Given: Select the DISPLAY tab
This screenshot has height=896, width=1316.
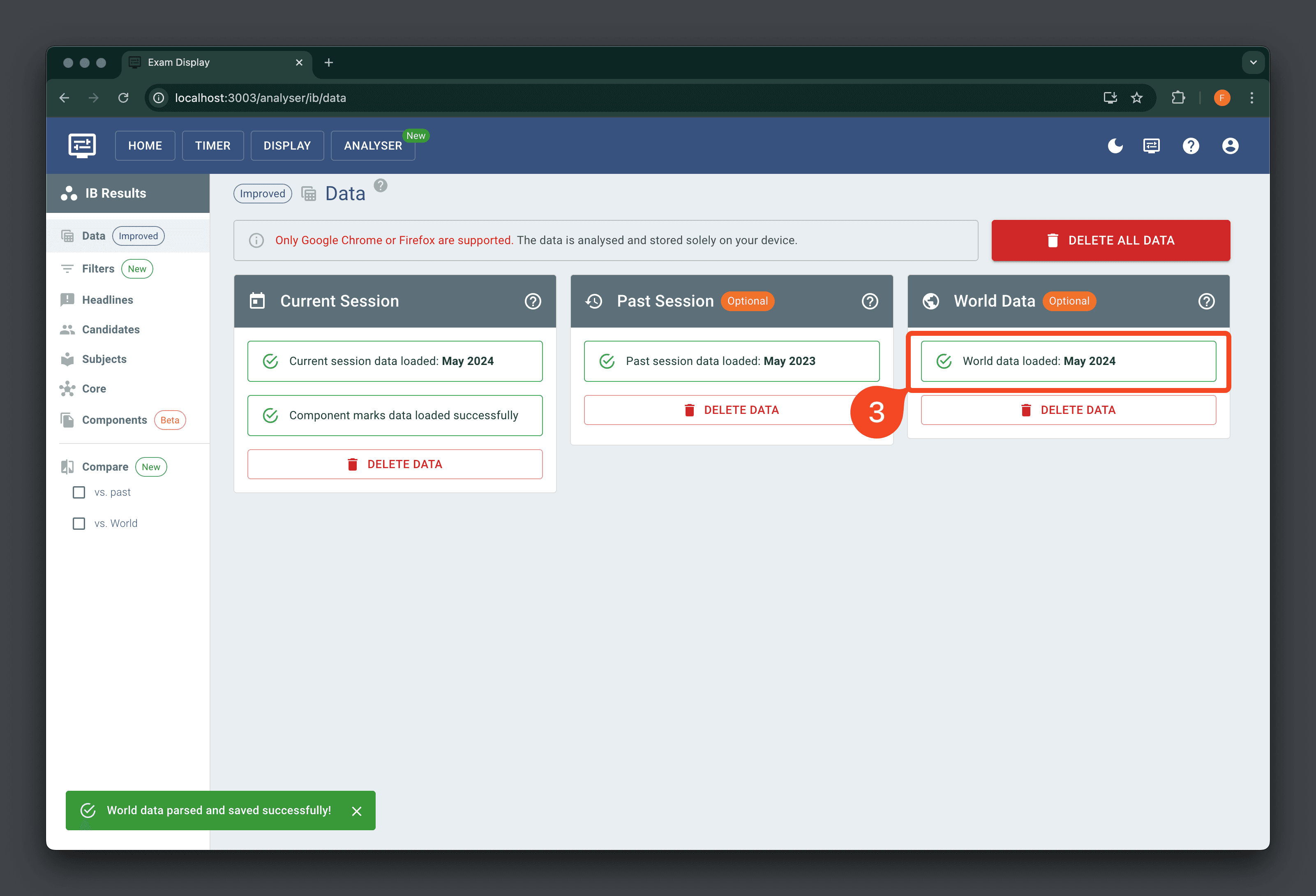Looking at the screenshot, I should 287,145.
